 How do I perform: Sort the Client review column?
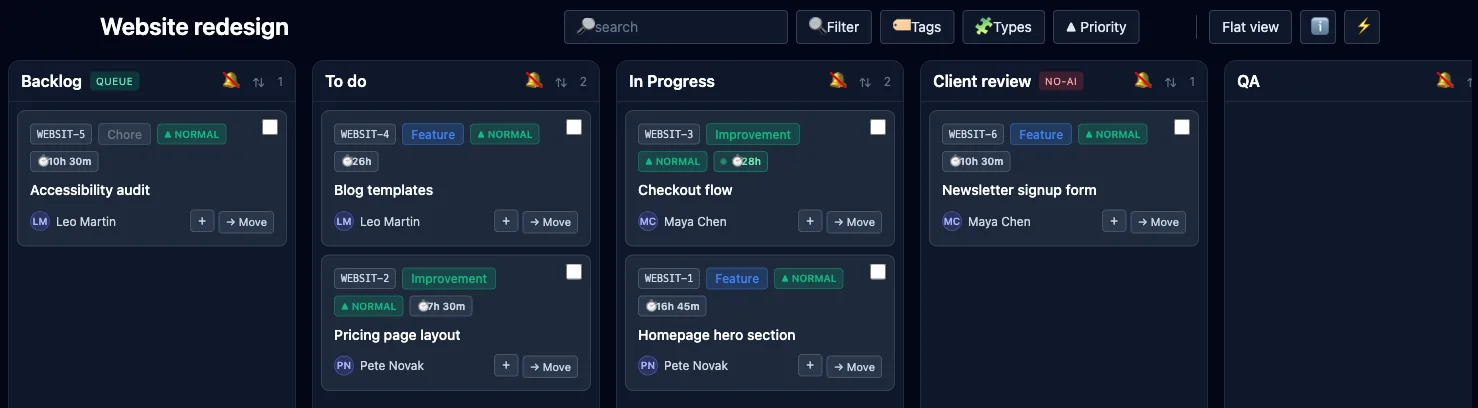(x=1170, y=82)
